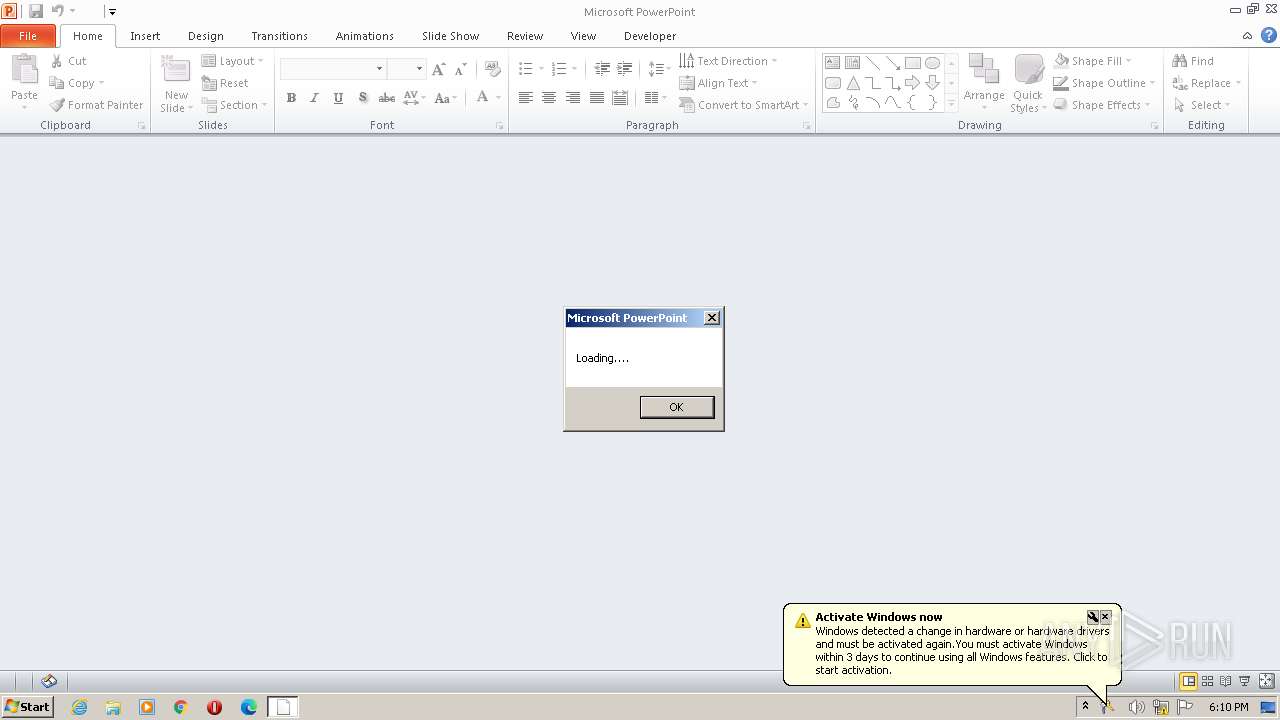Click Convert to SmartArt

pos(743,105)
